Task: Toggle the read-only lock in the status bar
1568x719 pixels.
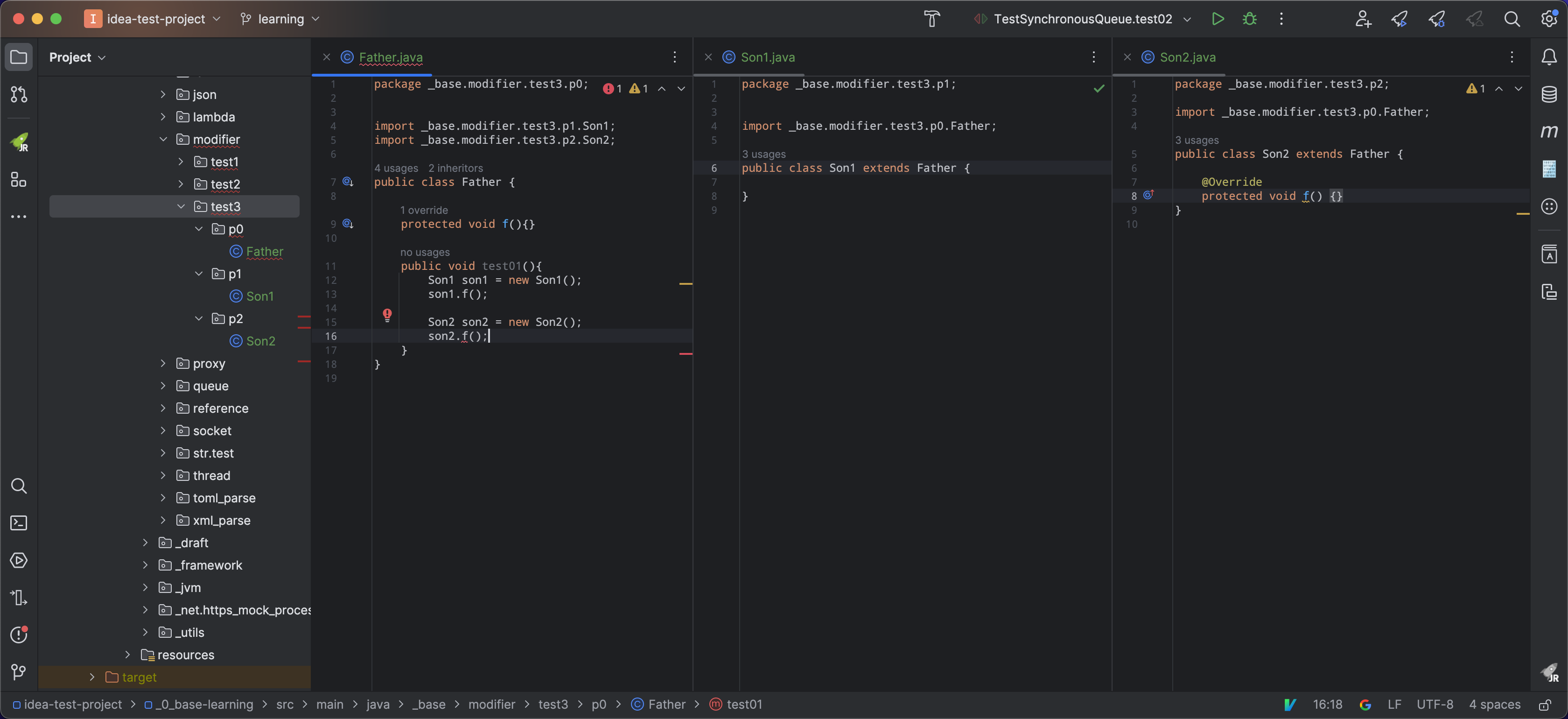Action: (x=1544, y=705)
